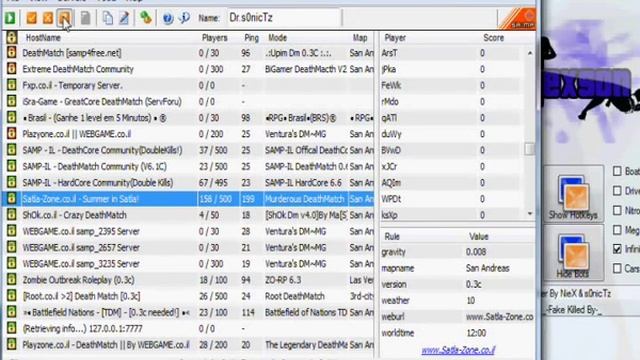Uncheck the Infini checkbox in background window
The image size is (640, 360).
click(617, 249)
